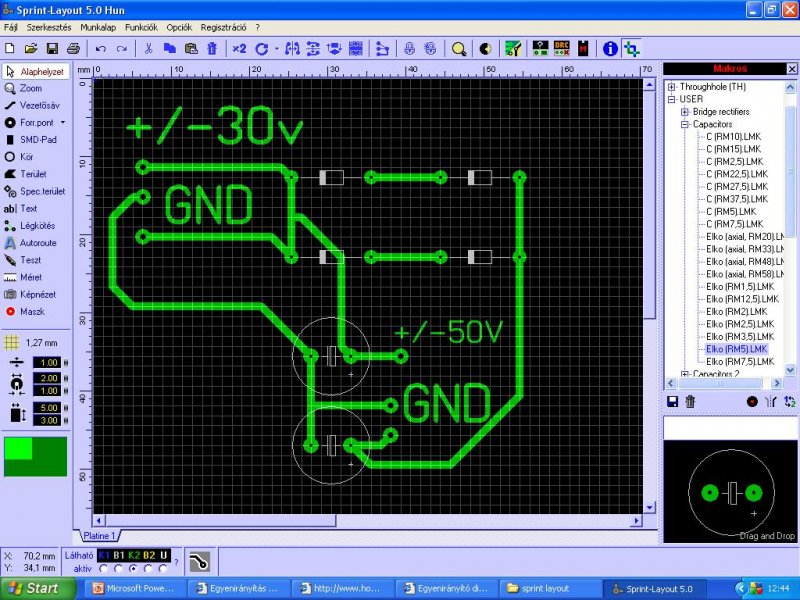Viewport: 800px width, 600px height.
Task: Select the Vezetősáv track tool
Action: click(33, 106)
